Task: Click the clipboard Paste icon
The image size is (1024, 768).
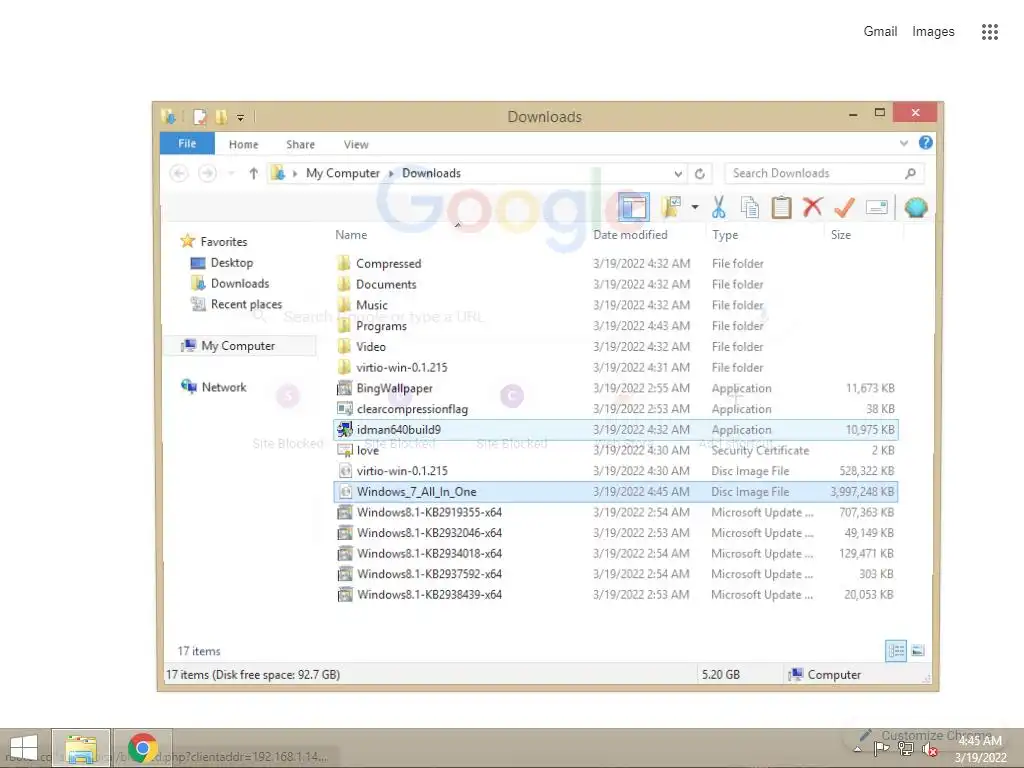Action: (781, 208)
